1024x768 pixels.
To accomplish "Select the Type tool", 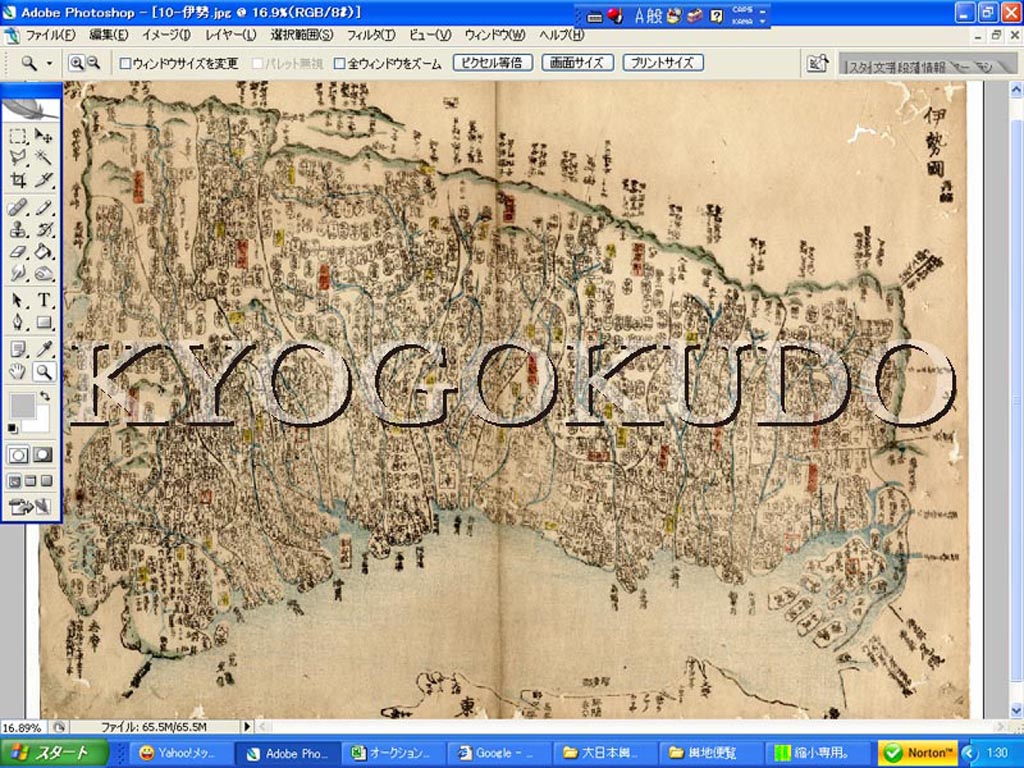I will tap(43, 300).
